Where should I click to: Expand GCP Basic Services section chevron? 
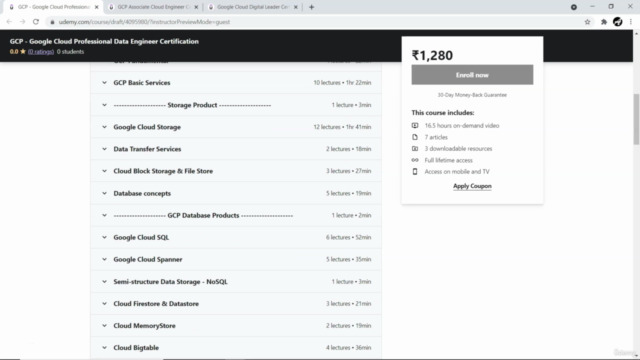pyautogui.click(x=104, y=82)
